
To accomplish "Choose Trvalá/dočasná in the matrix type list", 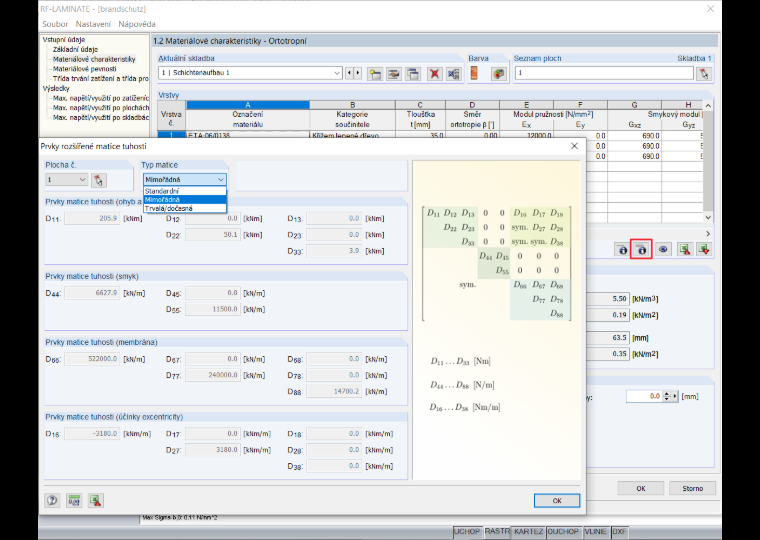I will [x=185, y=208].
